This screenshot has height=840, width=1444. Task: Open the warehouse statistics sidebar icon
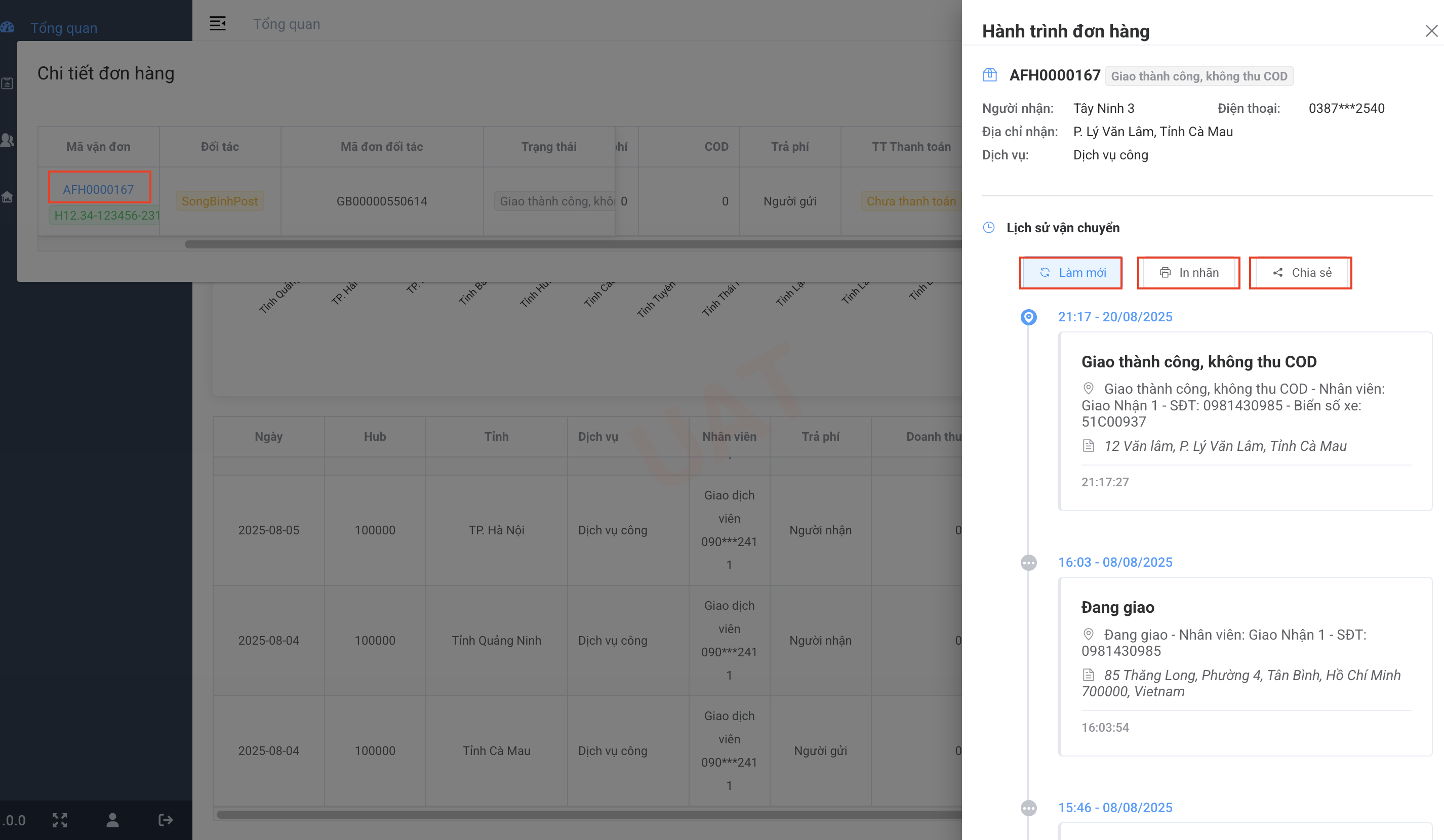pyautogui.click(x=8, y=197)
